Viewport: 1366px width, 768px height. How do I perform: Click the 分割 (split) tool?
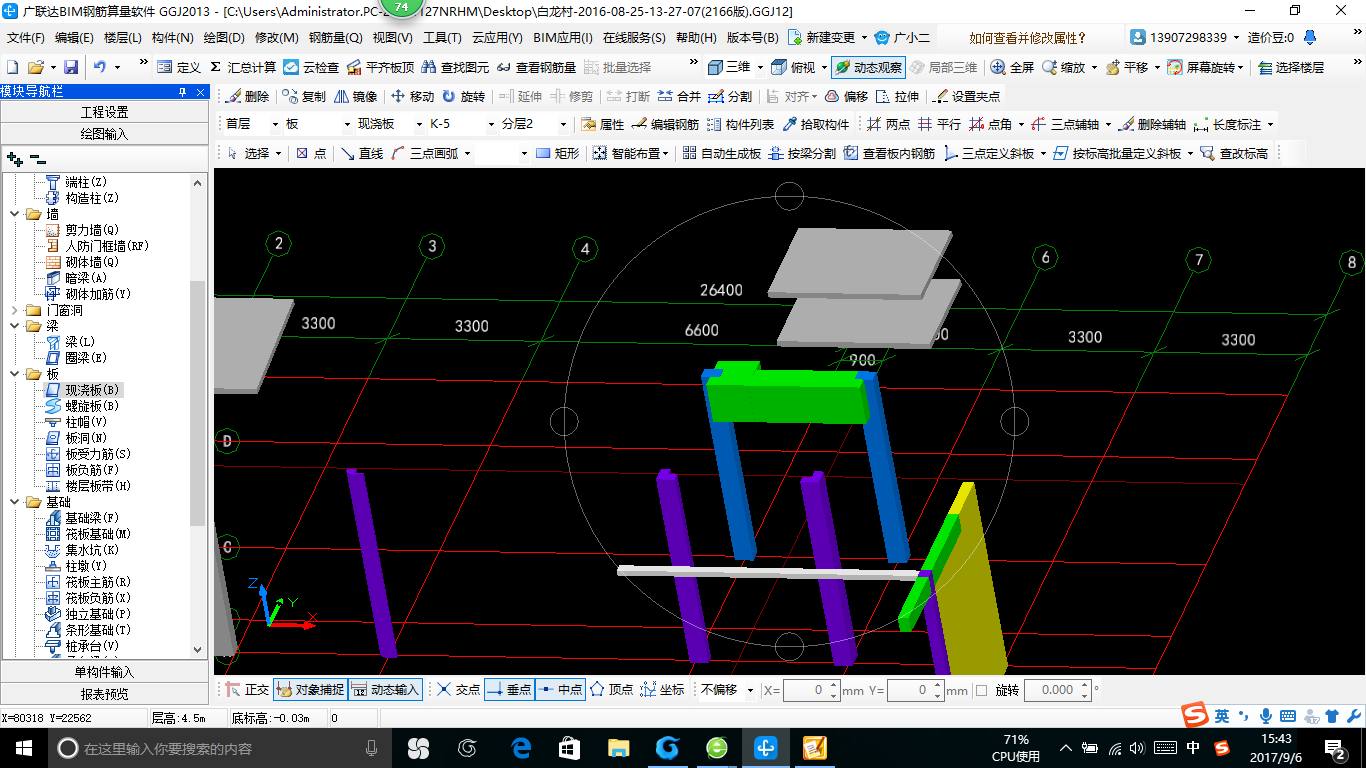[730, 96]
